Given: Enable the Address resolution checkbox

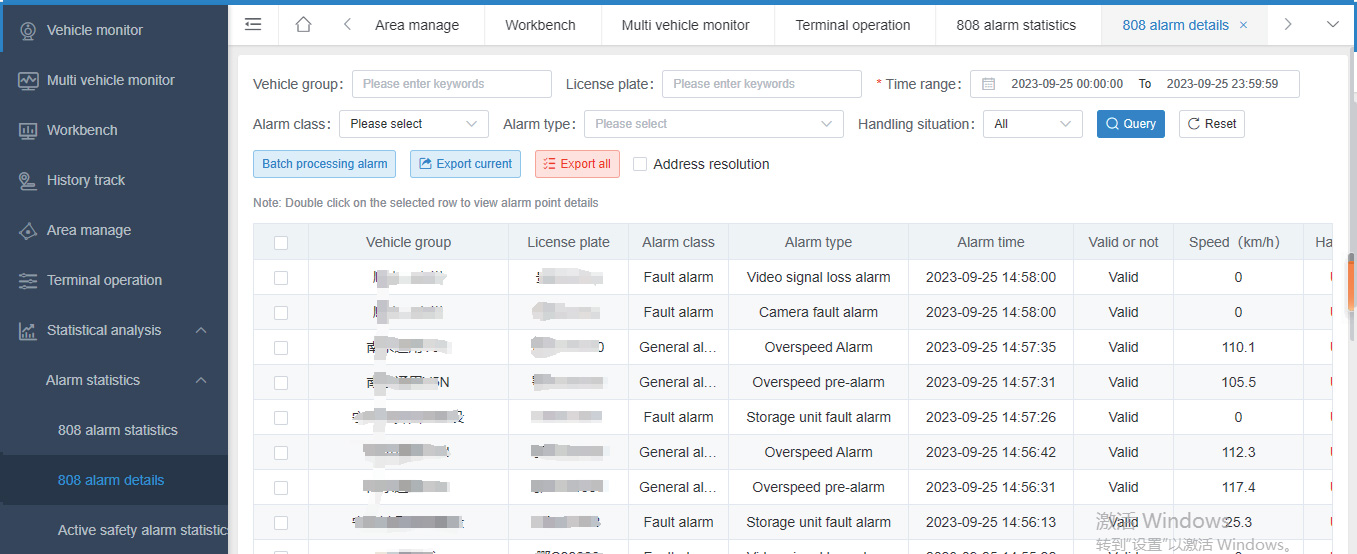Looking at the screenshot, I should coord(640,164).
